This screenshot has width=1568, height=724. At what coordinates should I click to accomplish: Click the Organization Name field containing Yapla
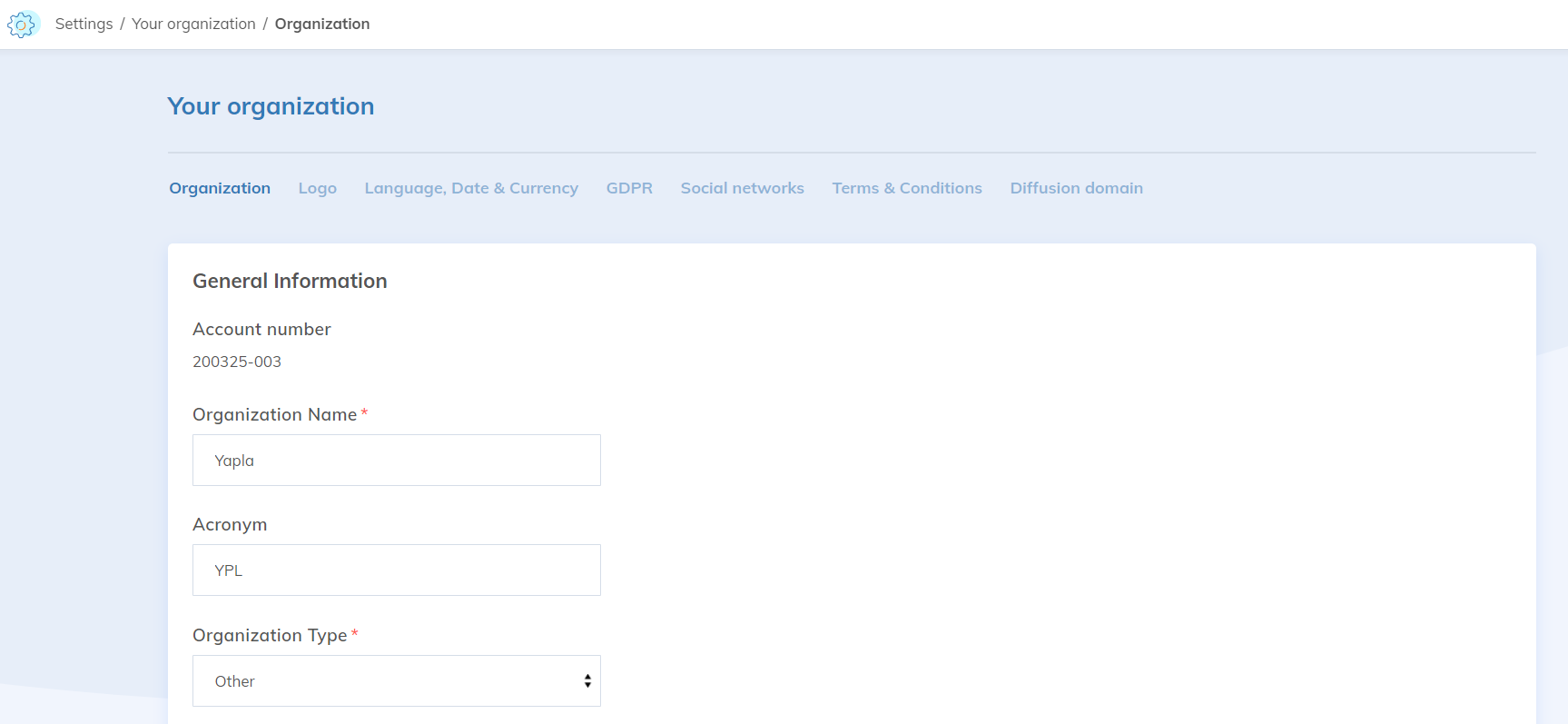pyautogui.click(x=396, y=461)
